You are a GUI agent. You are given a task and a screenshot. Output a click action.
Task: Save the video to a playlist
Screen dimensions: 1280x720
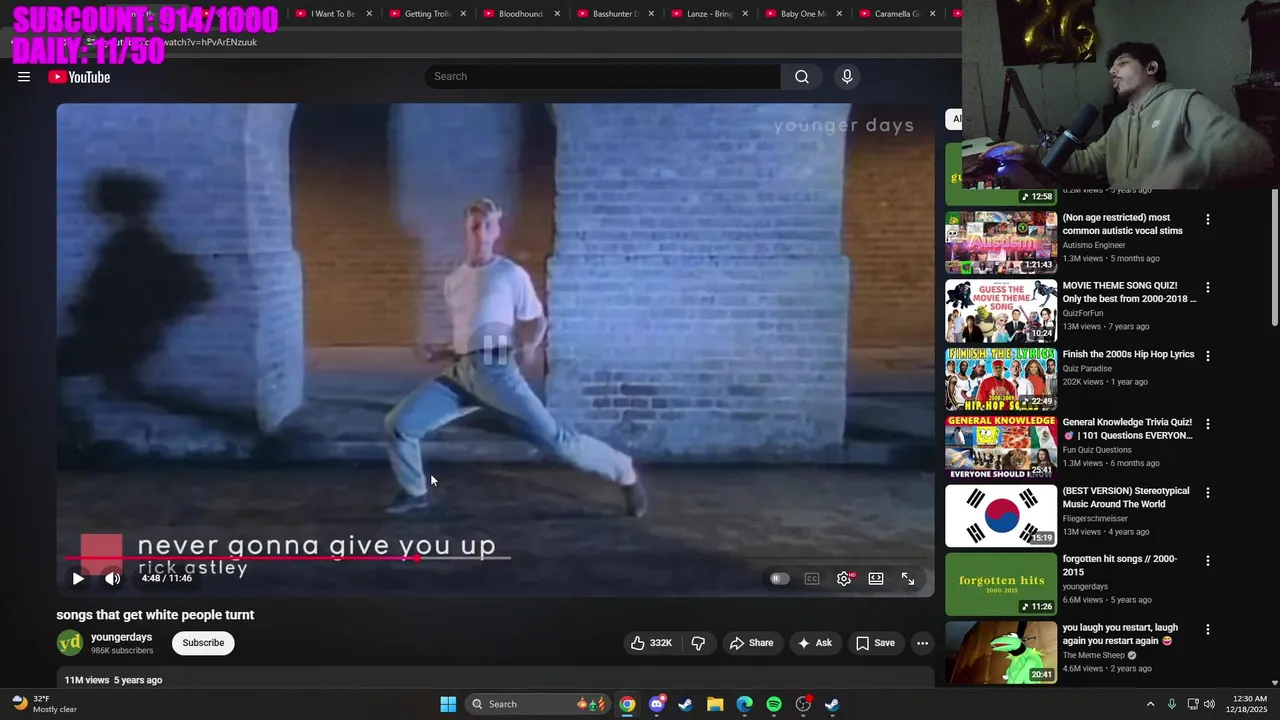(875, 643)
